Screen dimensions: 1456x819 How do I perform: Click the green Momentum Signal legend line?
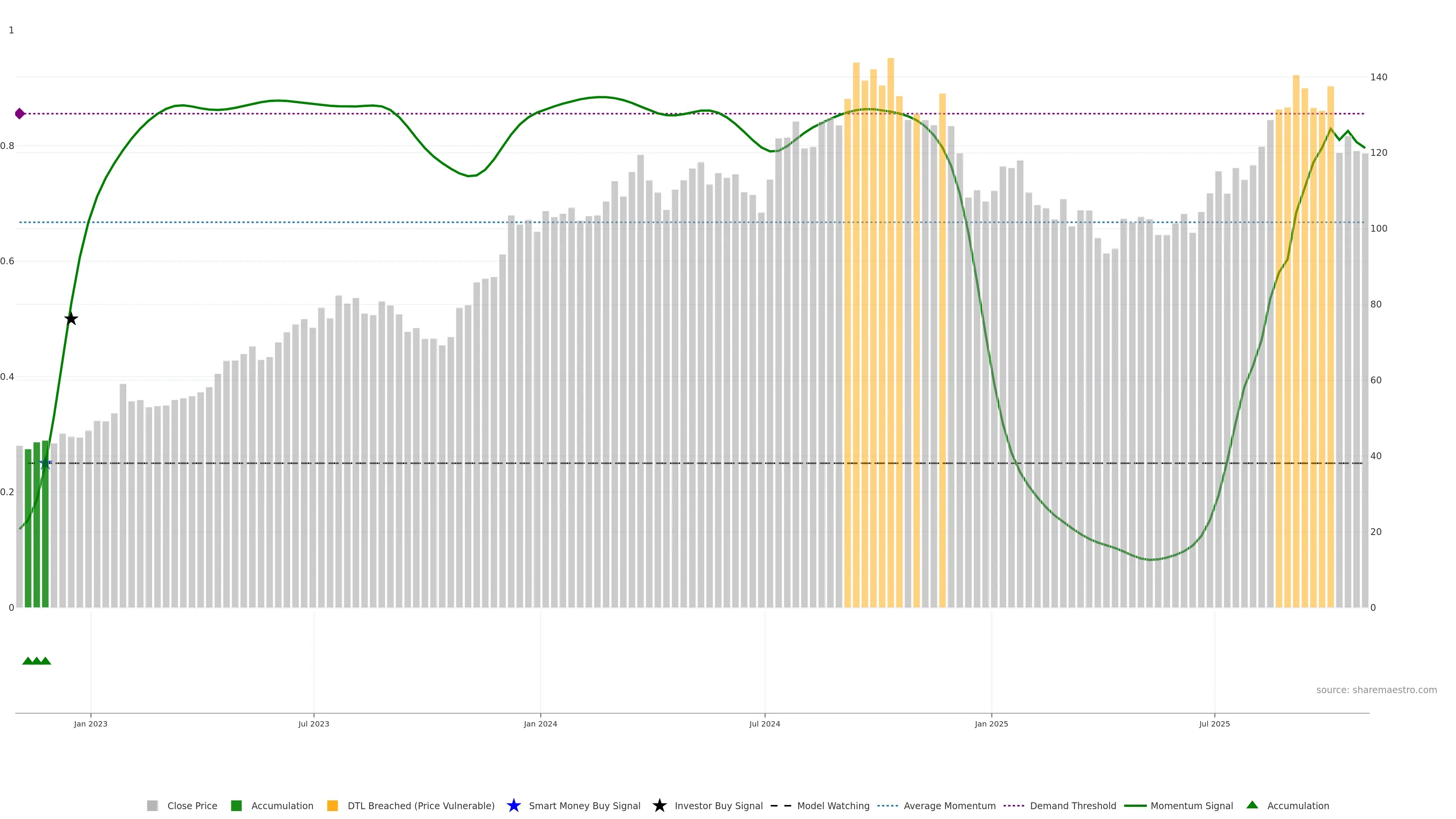pyautogui.click(x=1135, y=805)
